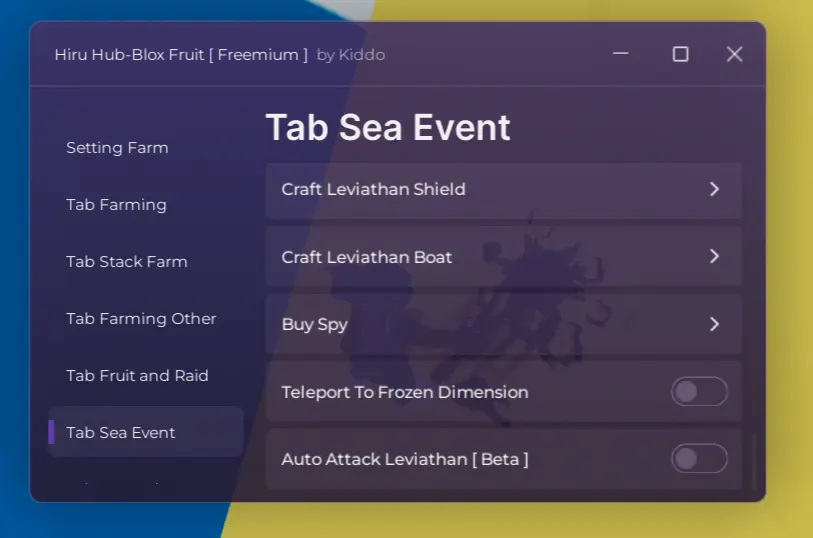Switch to Tab Farming section
The image size is (813, 538).
click(116, 205)
